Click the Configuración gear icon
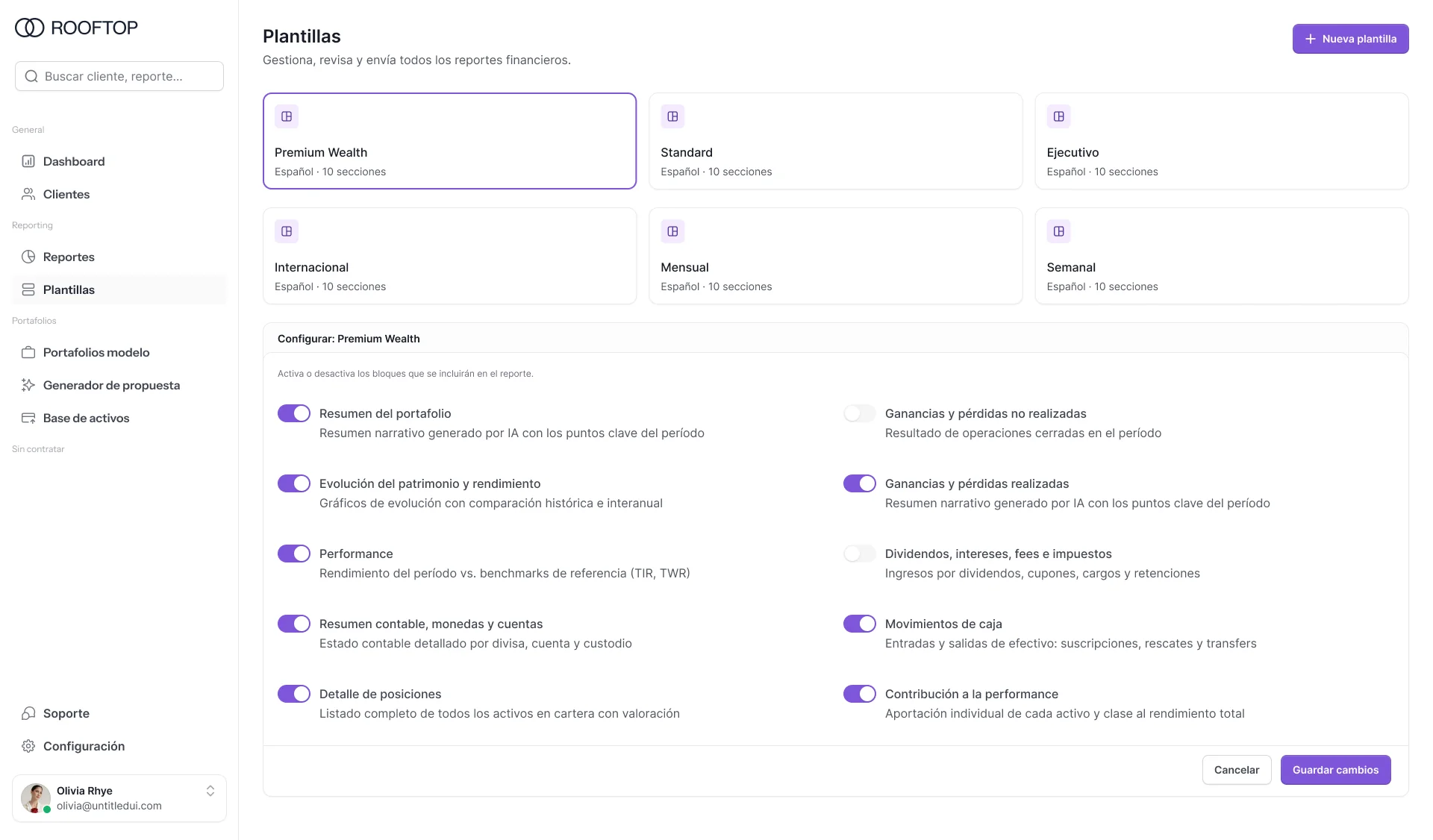This screenshot has height=840, width=1433. pyautogui.click(x=28, y=746)
